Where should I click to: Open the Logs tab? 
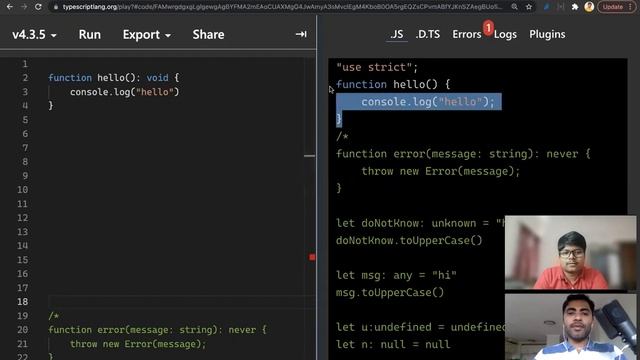click(x=505, y=34)
